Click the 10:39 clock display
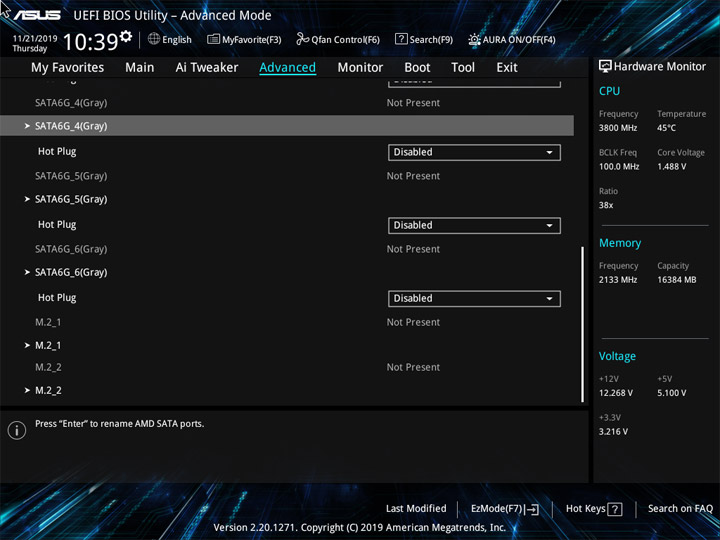 91,42
